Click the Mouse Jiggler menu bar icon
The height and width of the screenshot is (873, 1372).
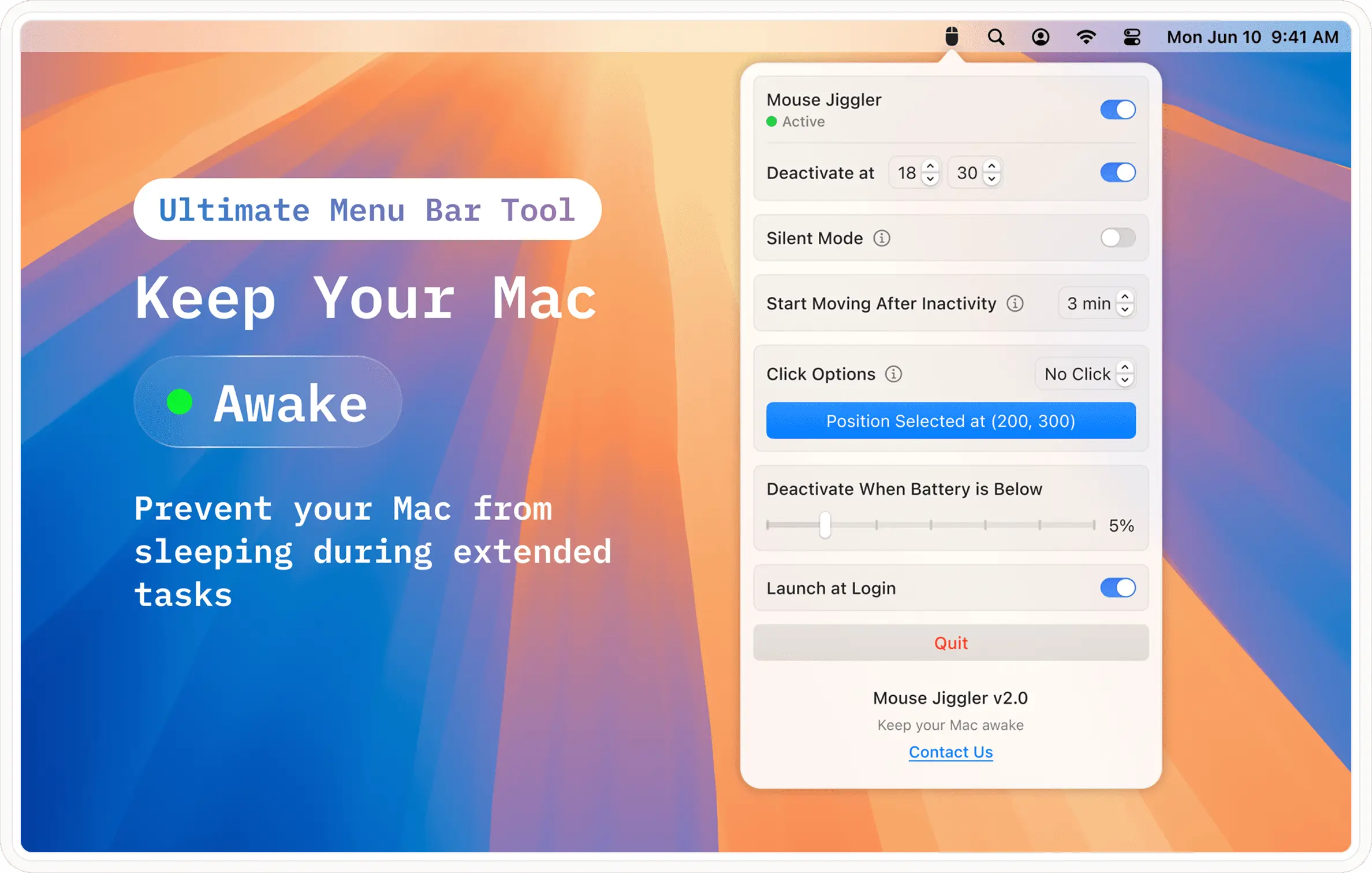(952, 37)
